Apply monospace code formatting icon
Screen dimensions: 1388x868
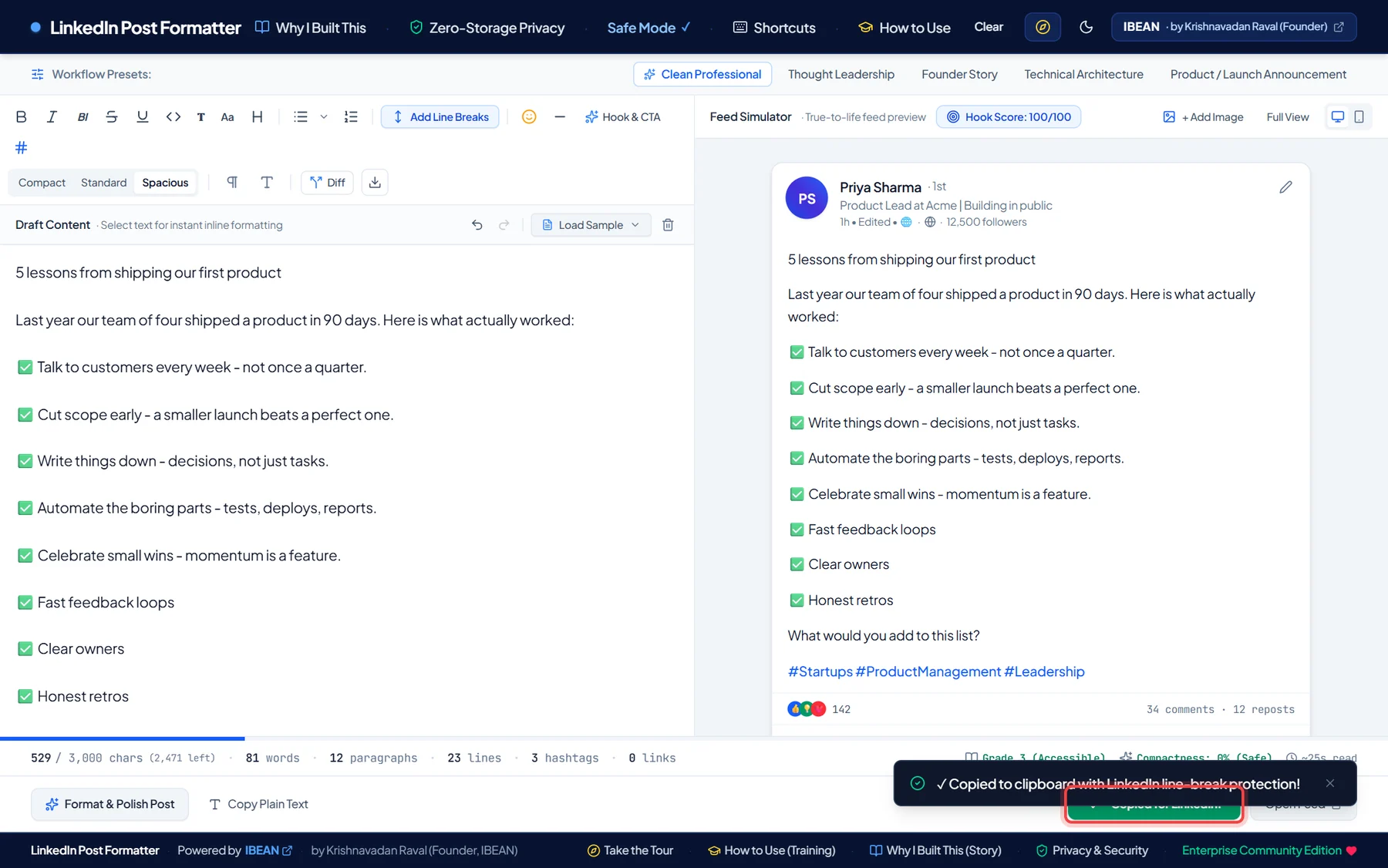point(173,117)
